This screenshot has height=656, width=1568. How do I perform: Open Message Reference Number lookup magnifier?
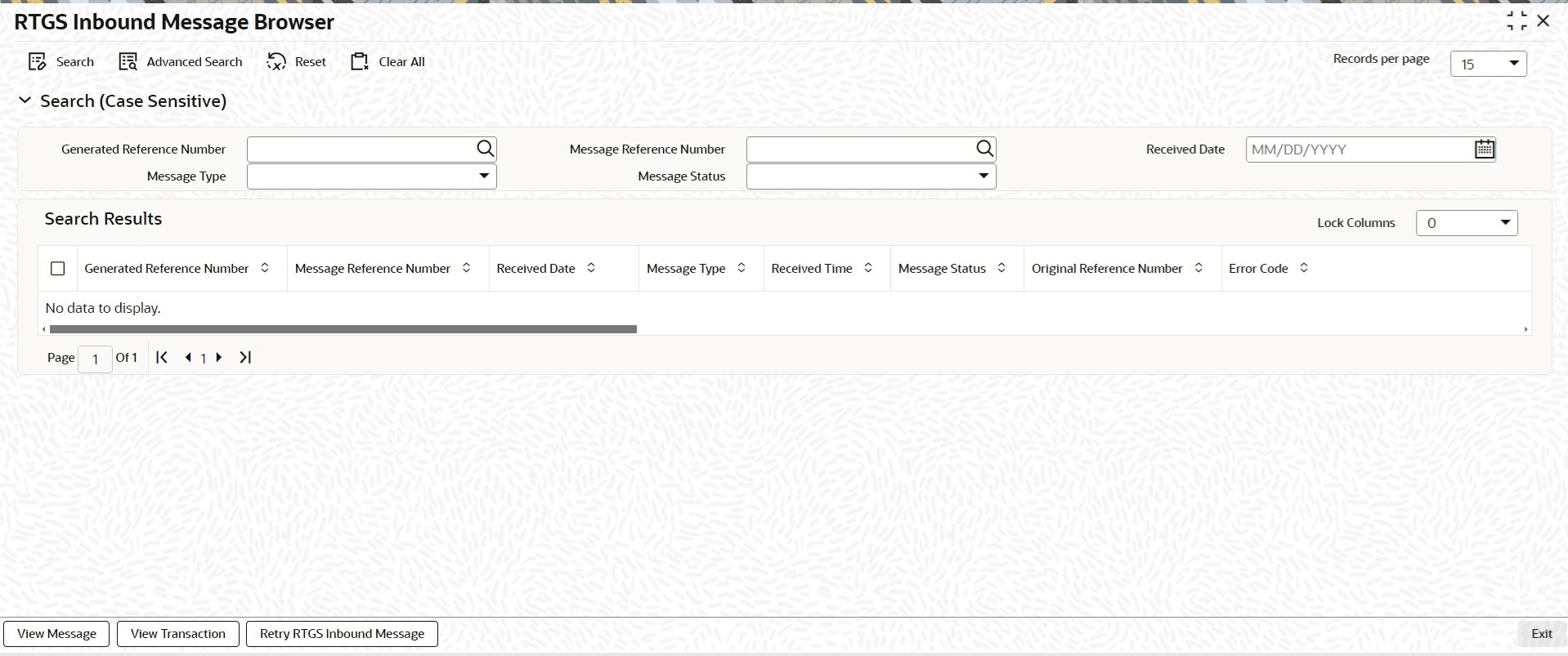point(985,149)
